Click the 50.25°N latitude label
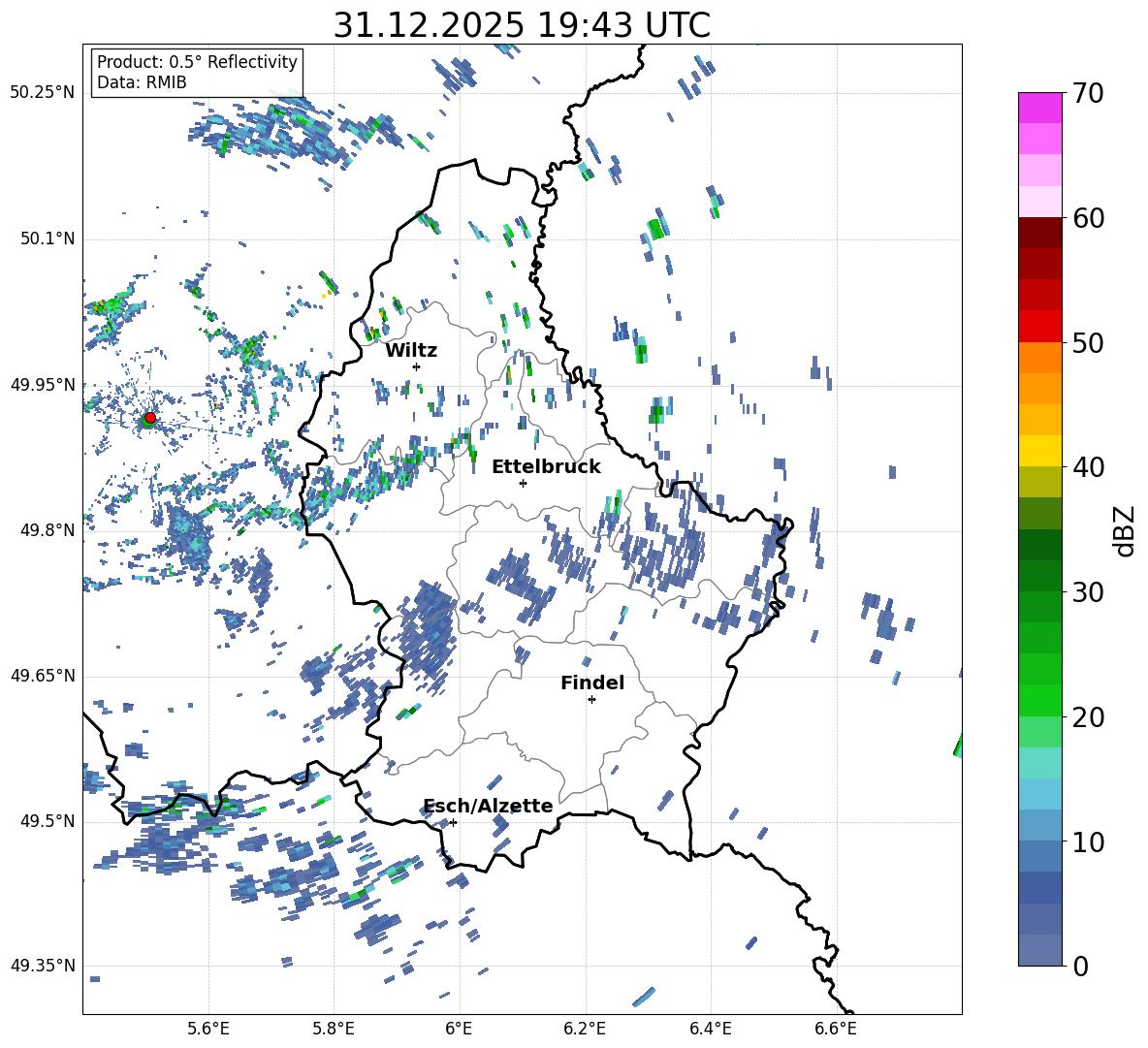Screen dimensions: 1148x1048 pos(43,93)
